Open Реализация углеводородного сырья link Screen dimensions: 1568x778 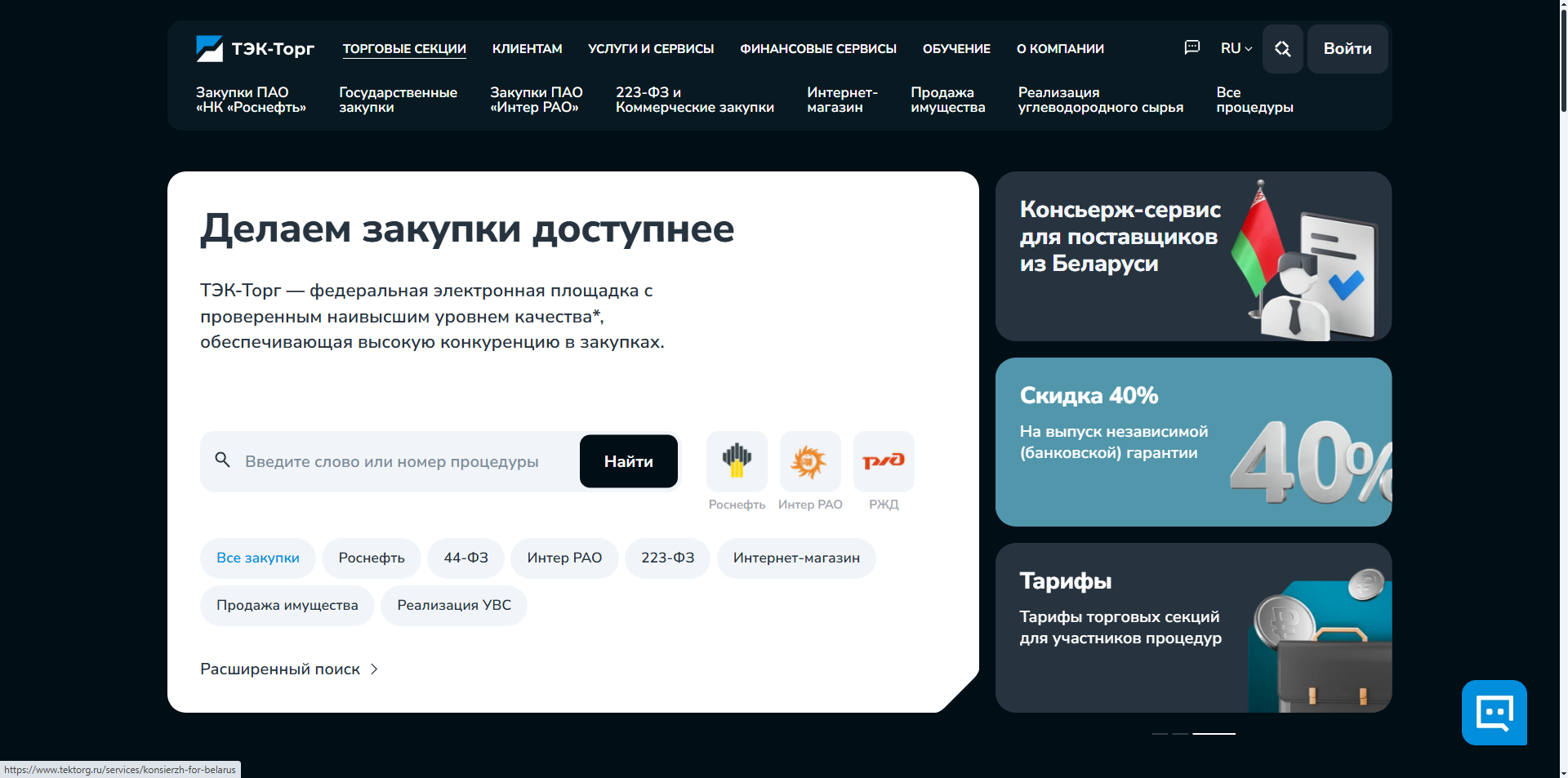1100,100
